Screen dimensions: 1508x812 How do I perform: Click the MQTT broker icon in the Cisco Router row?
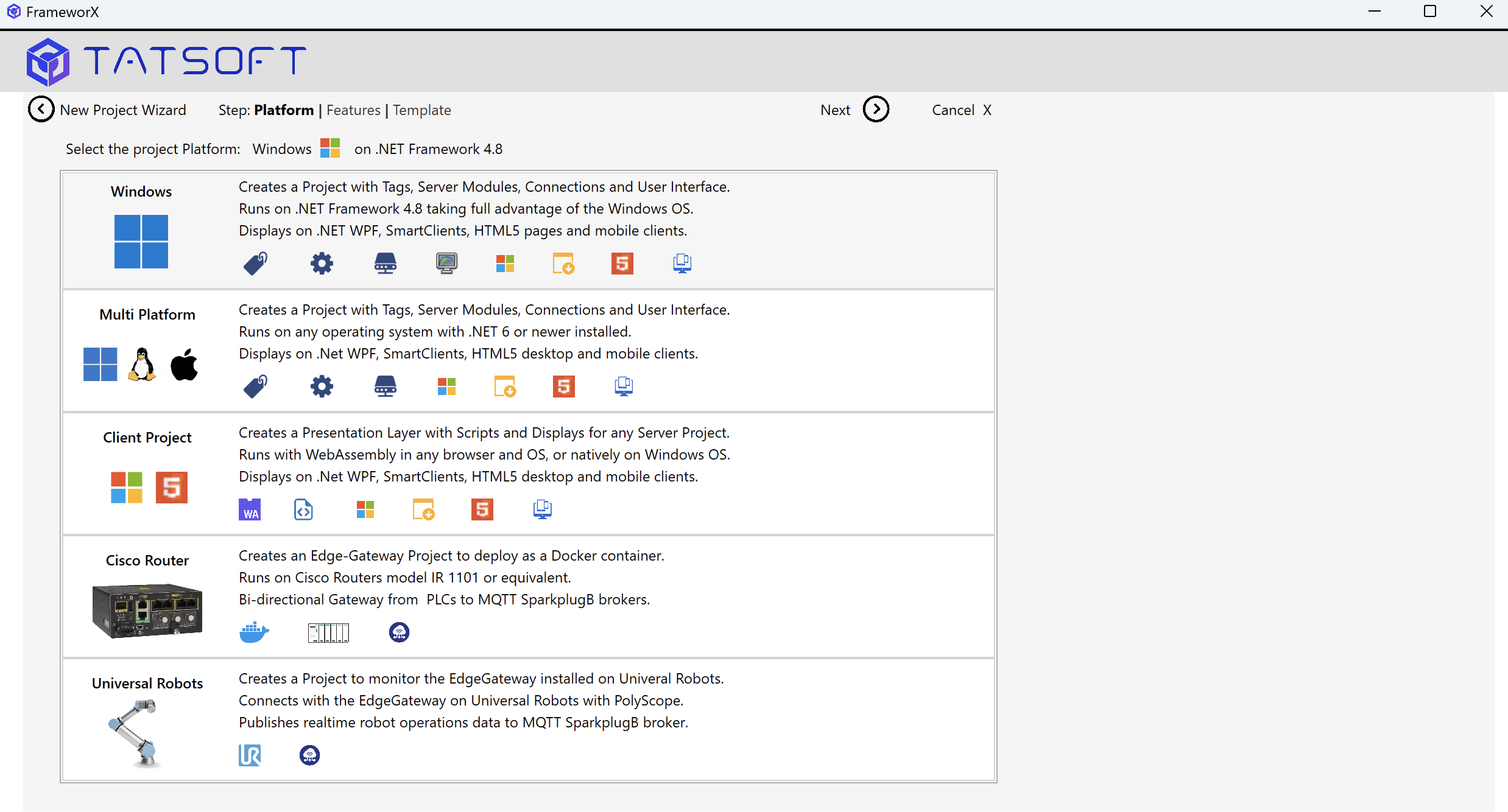pyautogui.click(x=399, y=632)
